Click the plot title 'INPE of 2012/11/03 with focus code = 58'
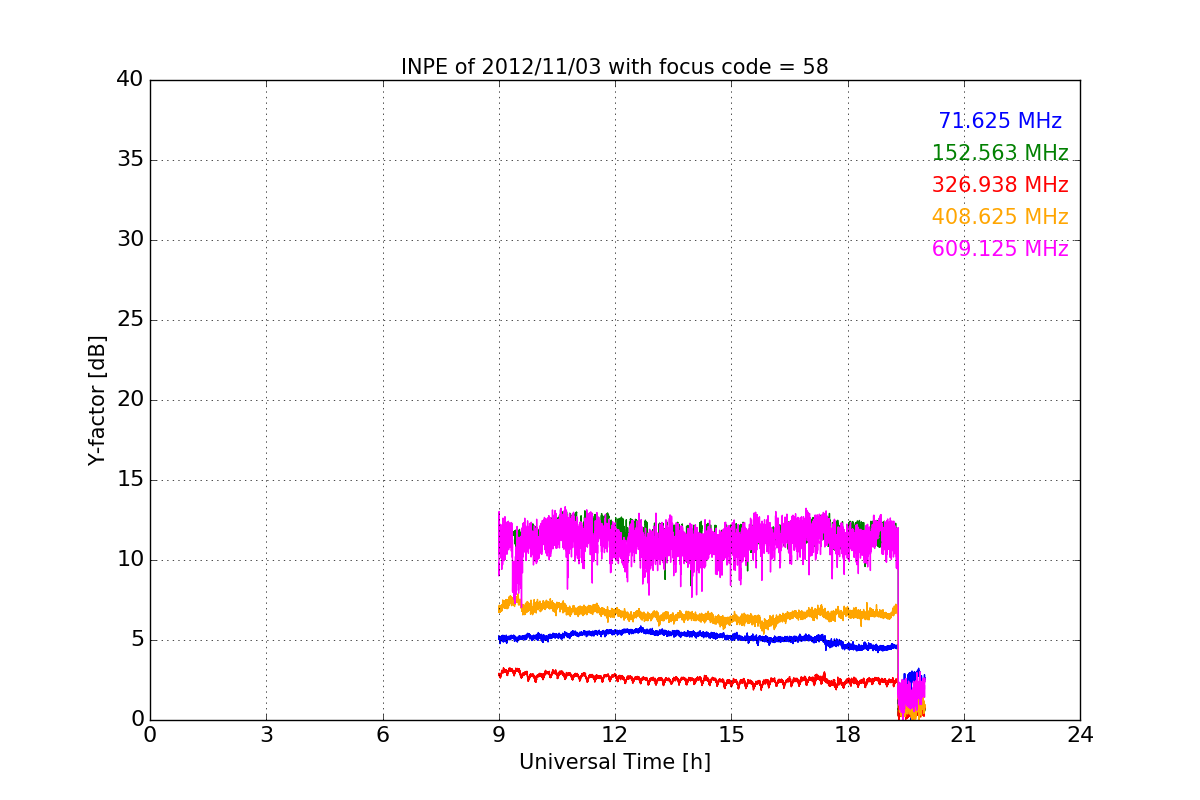 [x=615, y=67]
